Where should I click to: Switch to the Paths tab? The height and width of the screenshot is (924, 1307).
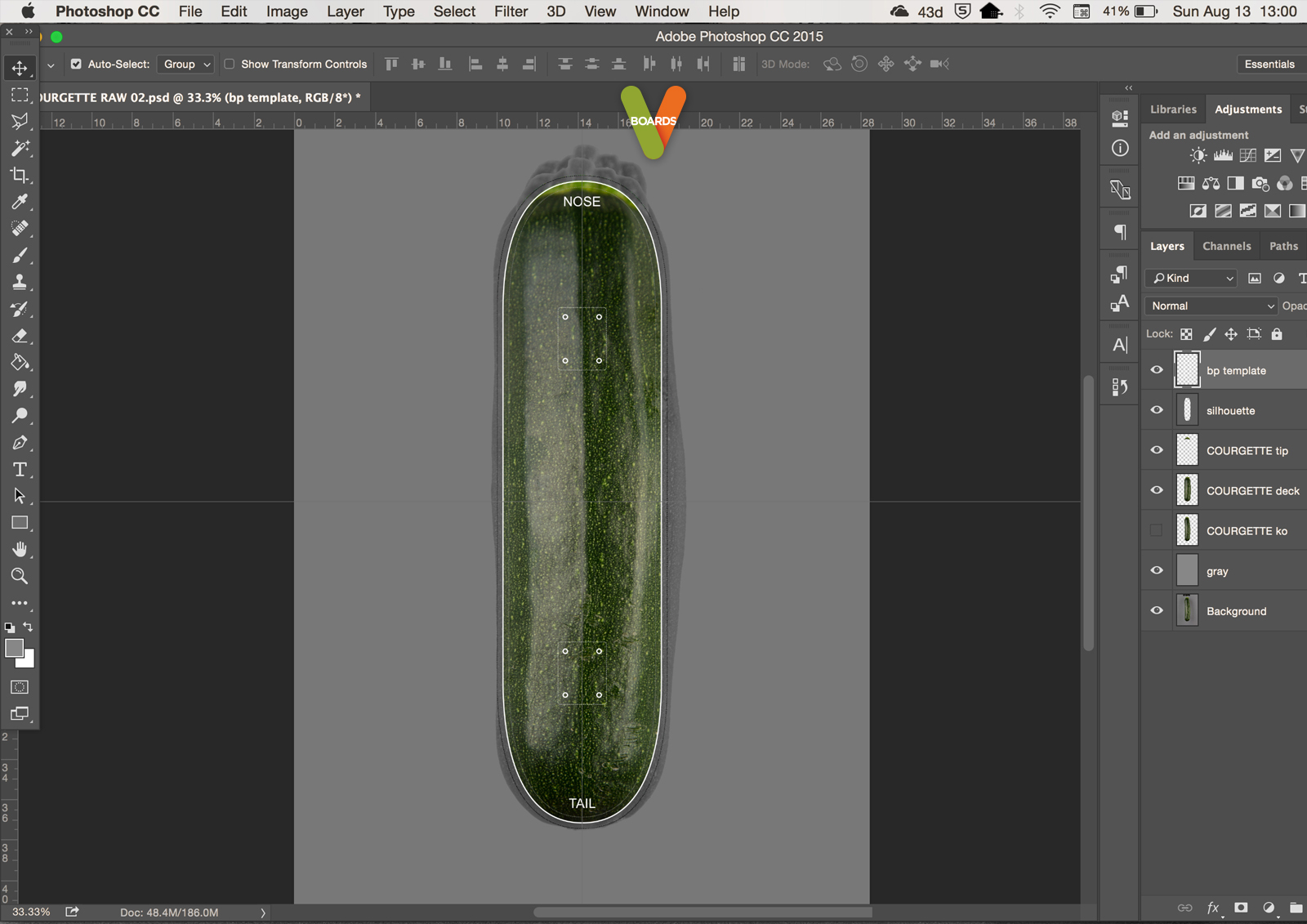click(x=1283, y=246)
